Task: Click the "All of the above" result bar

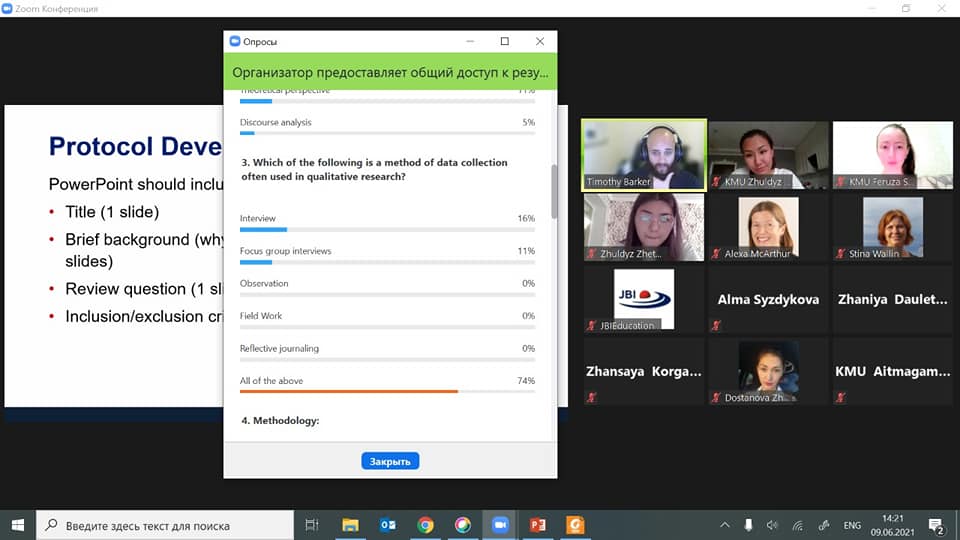Action: (387, 391)
